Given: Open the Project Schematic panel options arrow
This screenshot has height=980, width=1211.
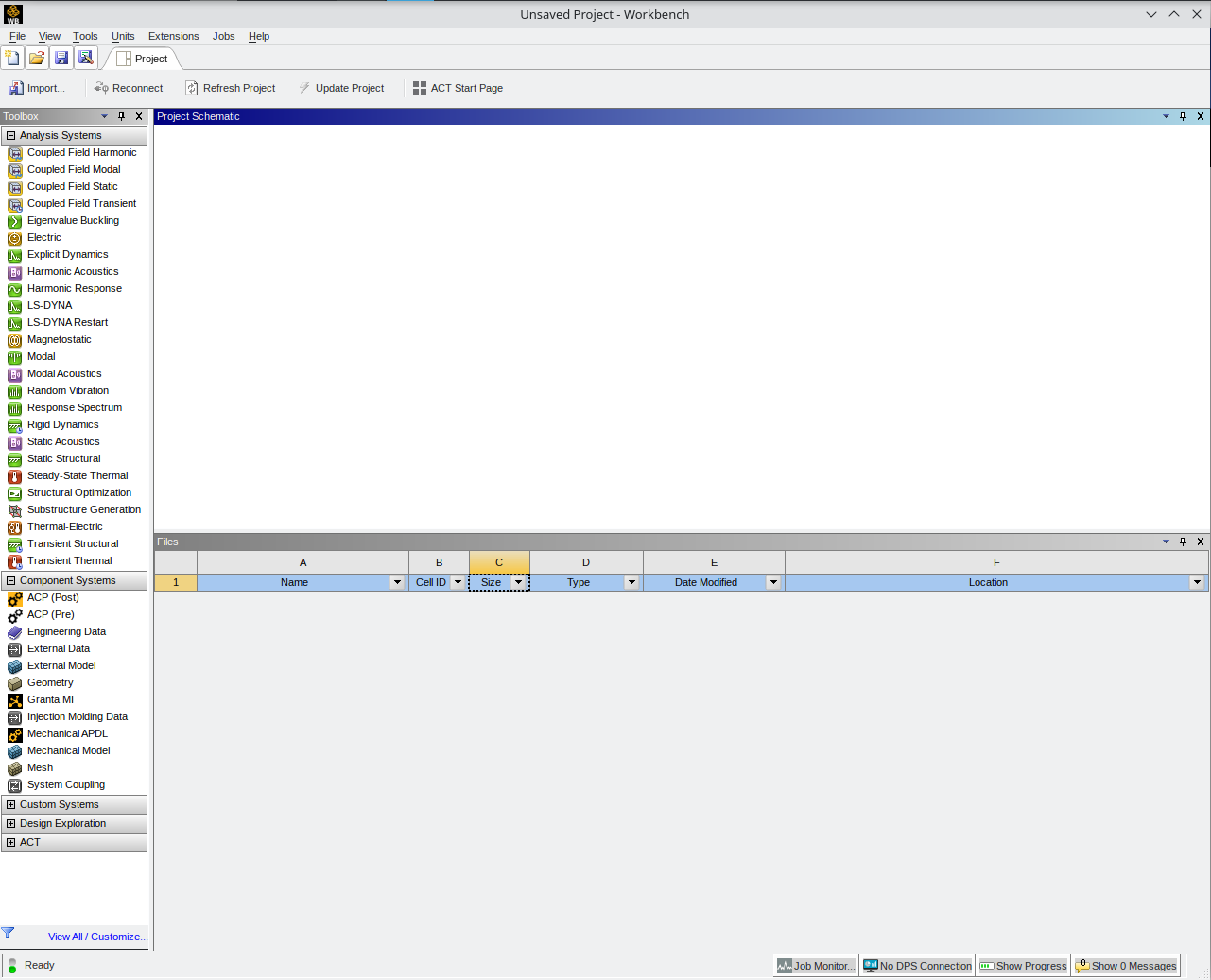Looking at the screenshot, I should click(x=1166, y=117).
